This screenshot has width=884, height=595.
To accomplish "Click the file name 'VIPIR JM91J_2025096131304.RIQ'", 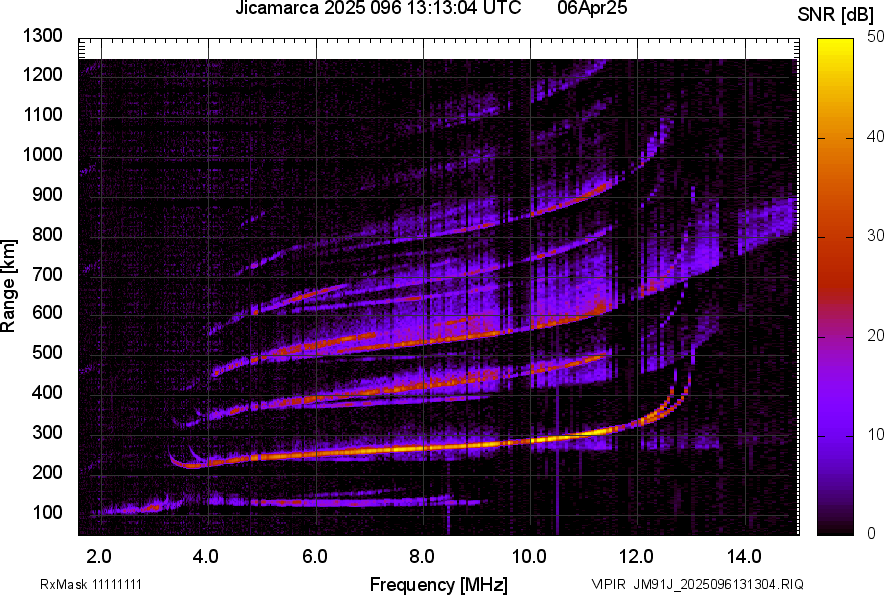I will 697,584.
